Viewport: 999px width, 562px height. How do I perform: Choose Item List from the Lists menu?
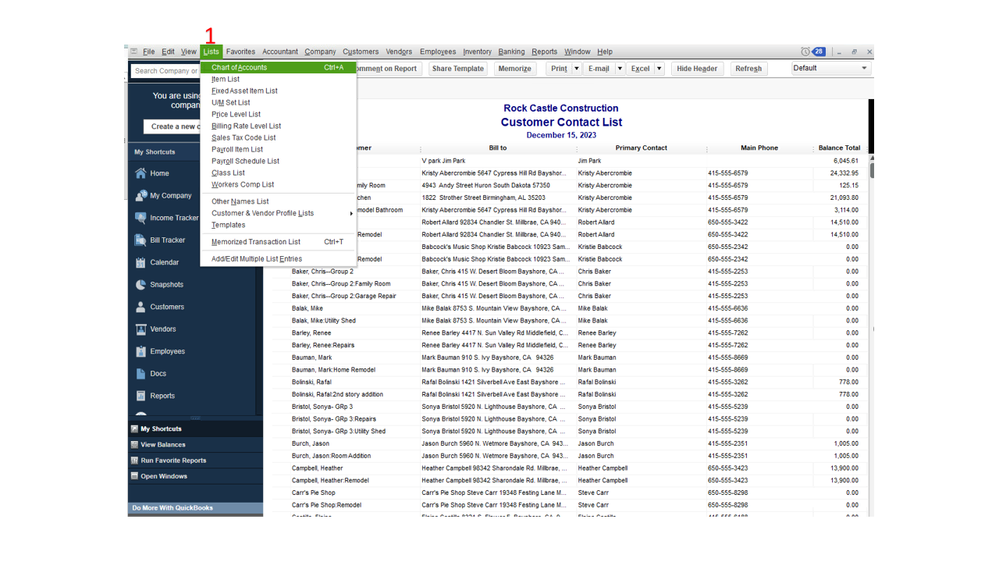coord(278,80)
